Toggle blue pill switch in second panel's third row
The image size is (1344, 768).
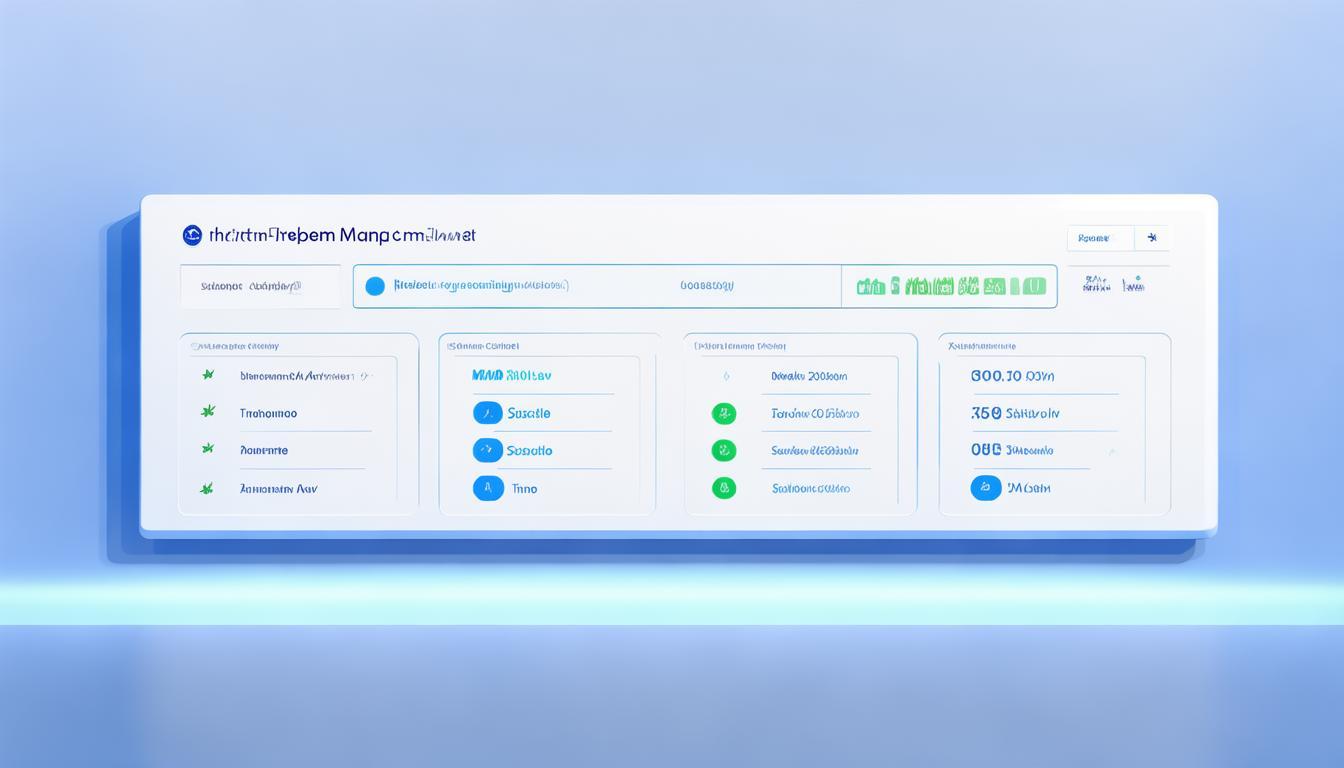[488, 450]
